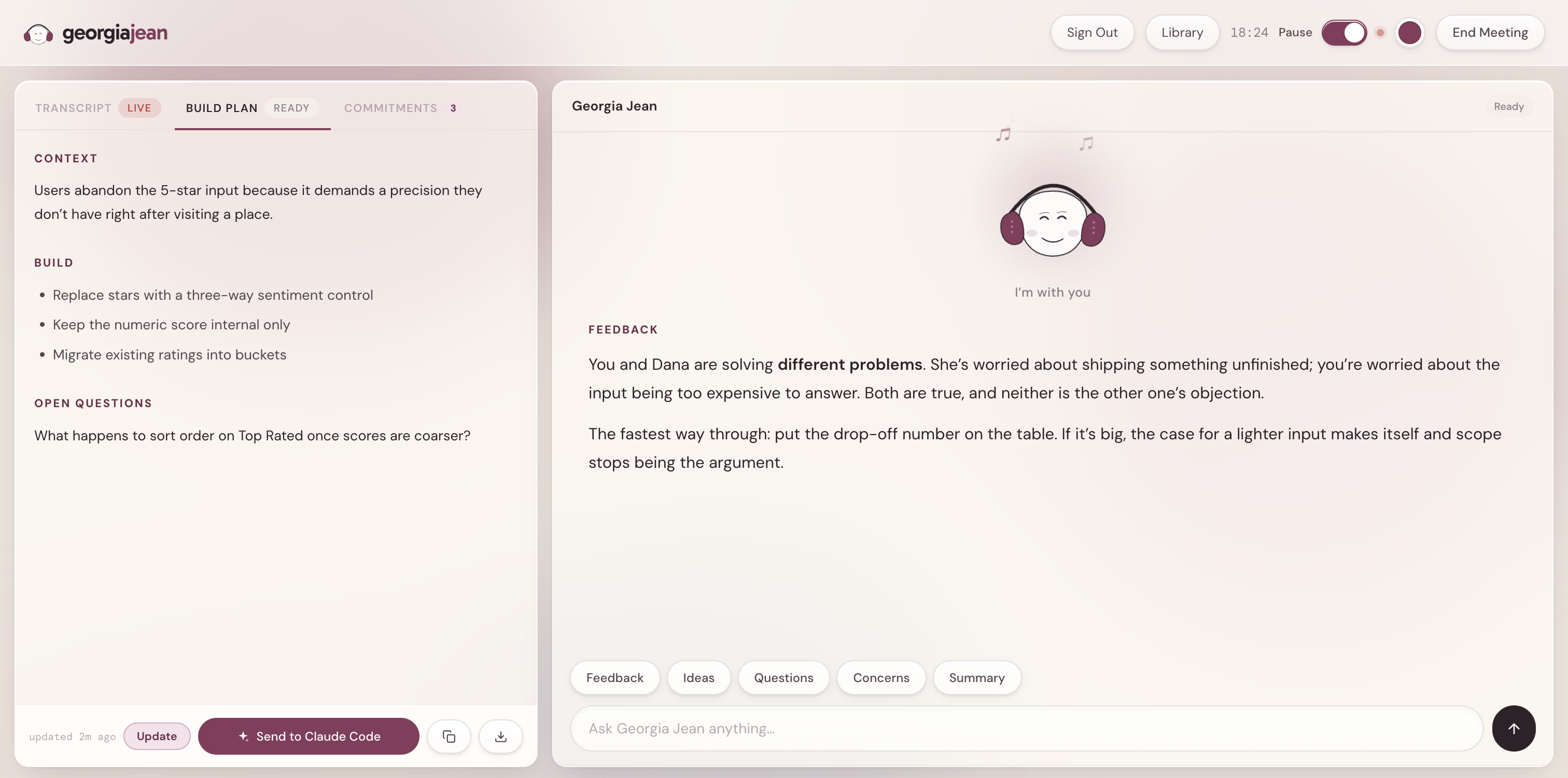Send the plan to Claude Code
The image size is (1568, 778).
coord(309,737)
